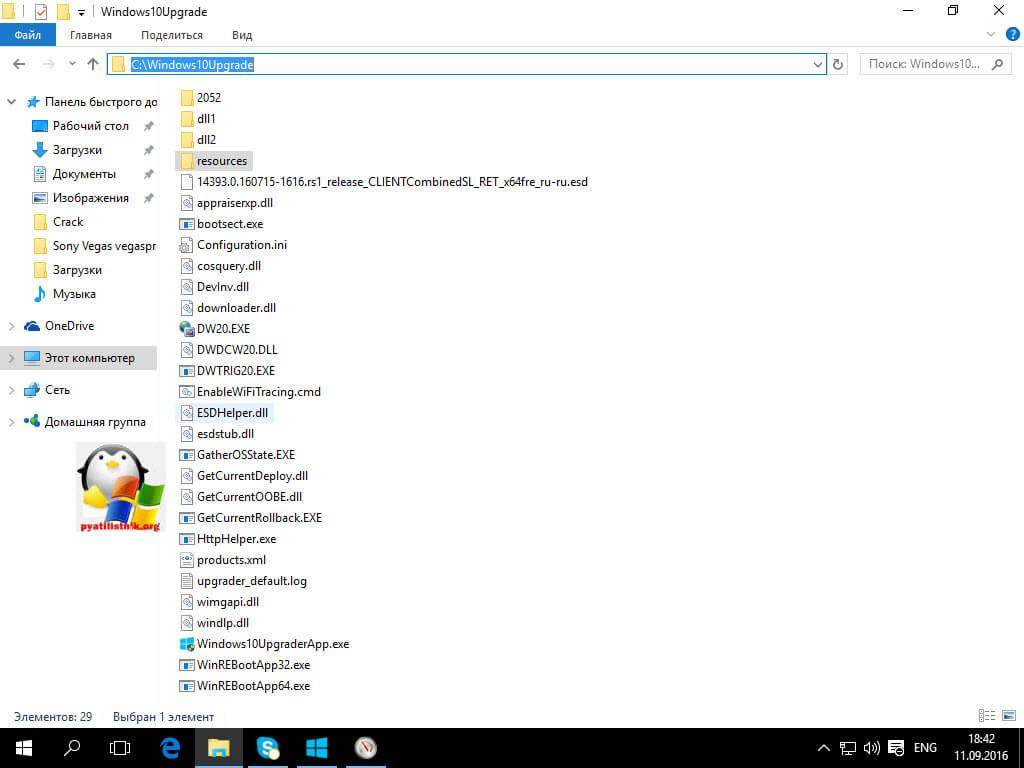Screen dimensions: 1024x768
Task: Switch to the Вид tab
Action: pyautogui.click(x=242, y=35)
